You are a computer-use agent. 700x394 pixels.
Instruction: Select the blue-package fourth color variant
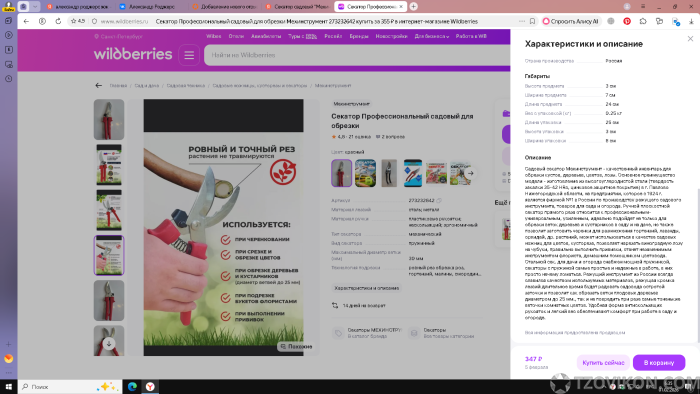click(413, 173)
